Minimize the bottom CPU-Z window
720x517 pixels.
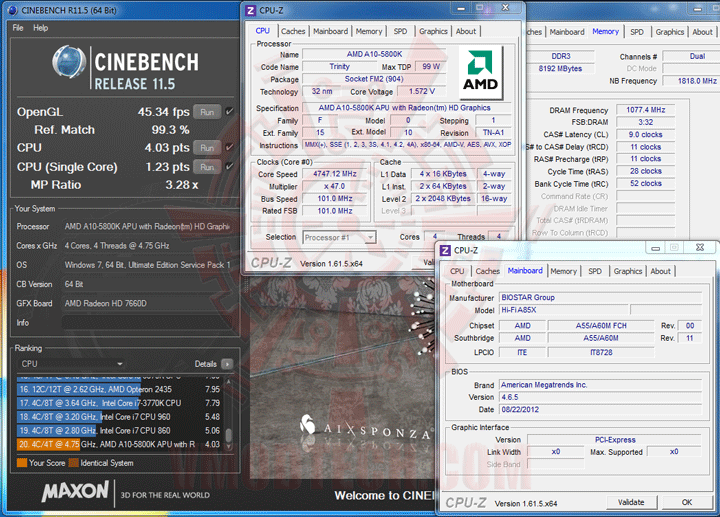pos(656,248)
